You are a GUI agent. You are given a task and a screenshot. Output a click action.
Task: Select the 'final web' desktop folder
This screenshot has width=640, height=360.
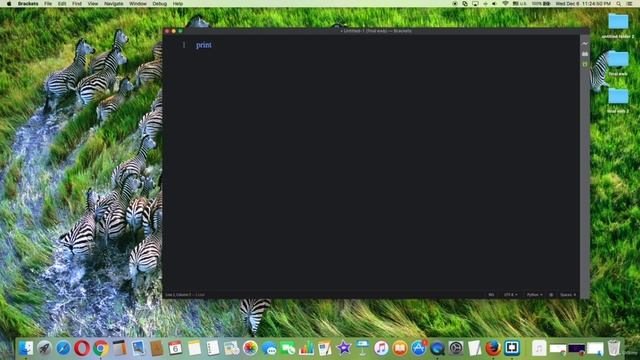[618, 63]
